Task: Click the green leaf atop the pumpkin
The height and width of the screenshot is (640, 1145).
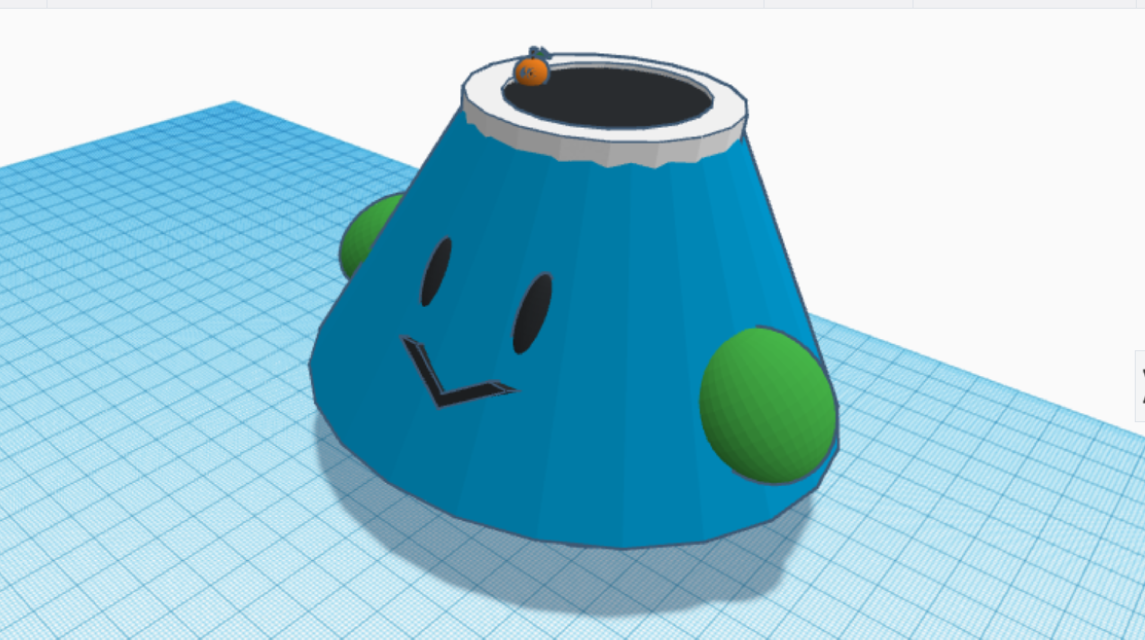Action: (x=539, y=52)
